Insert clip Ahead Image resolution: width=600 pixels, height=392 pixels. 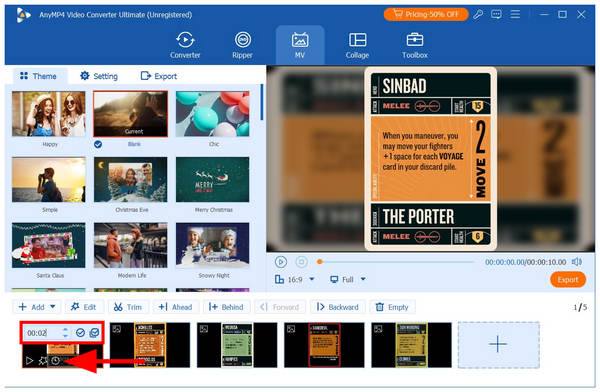point(176,307)
